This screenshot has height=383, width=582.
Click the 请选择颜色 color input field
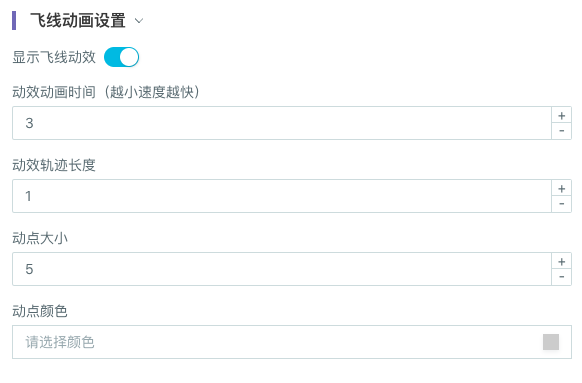click(x=292, y=342)
